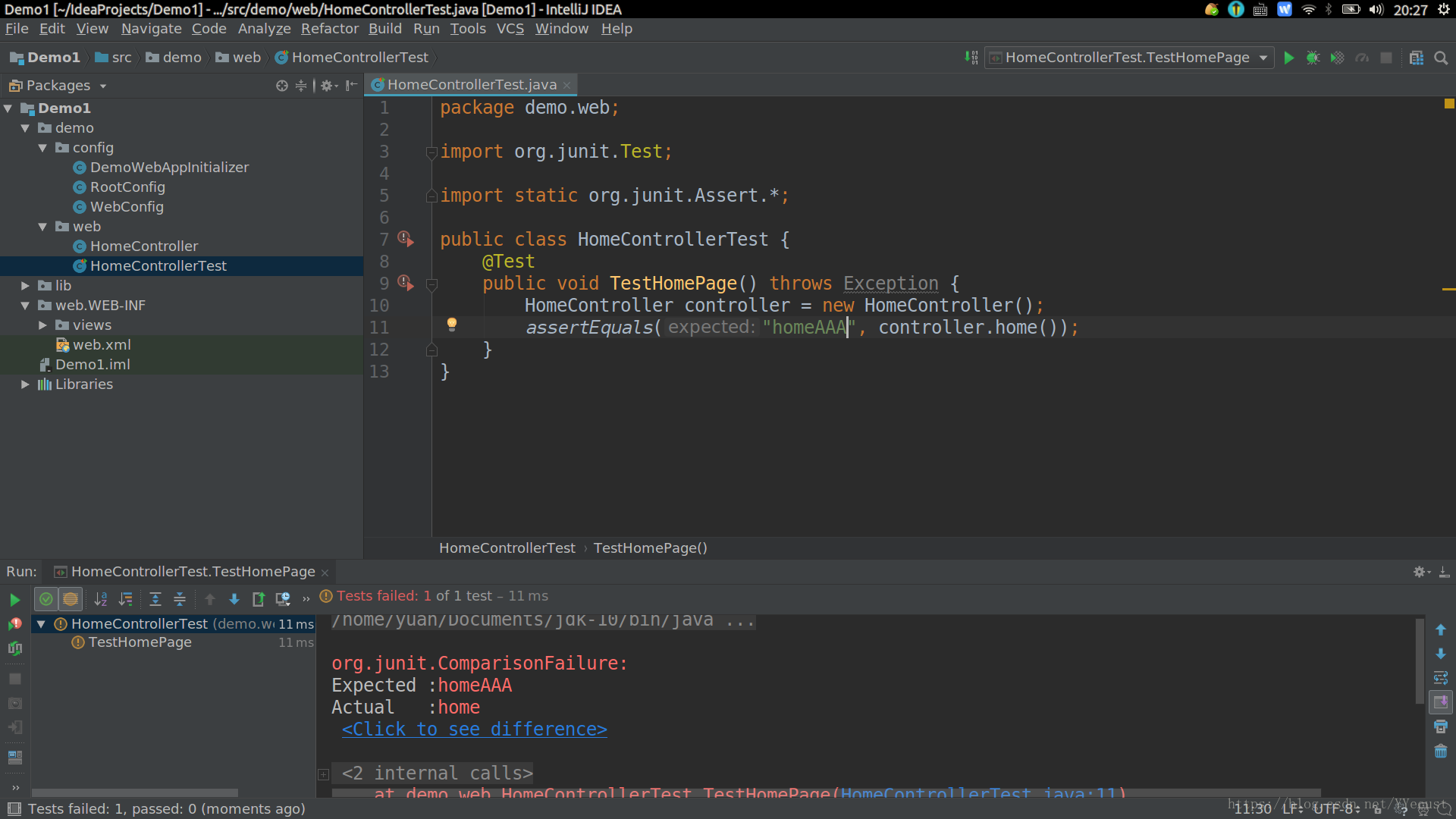Toggle scroll-to-end in the console
1456x819 pixels.
[1441, 702]
